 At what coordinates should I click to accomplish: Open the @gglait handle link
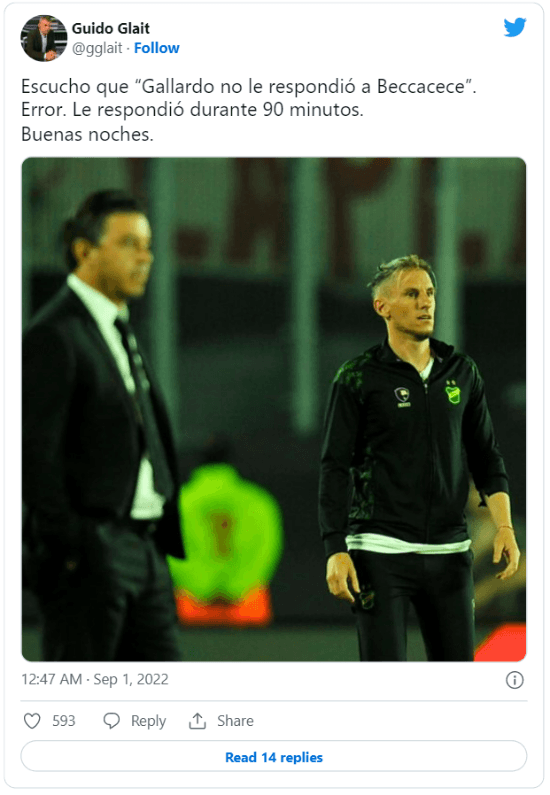tap(97, 48)
